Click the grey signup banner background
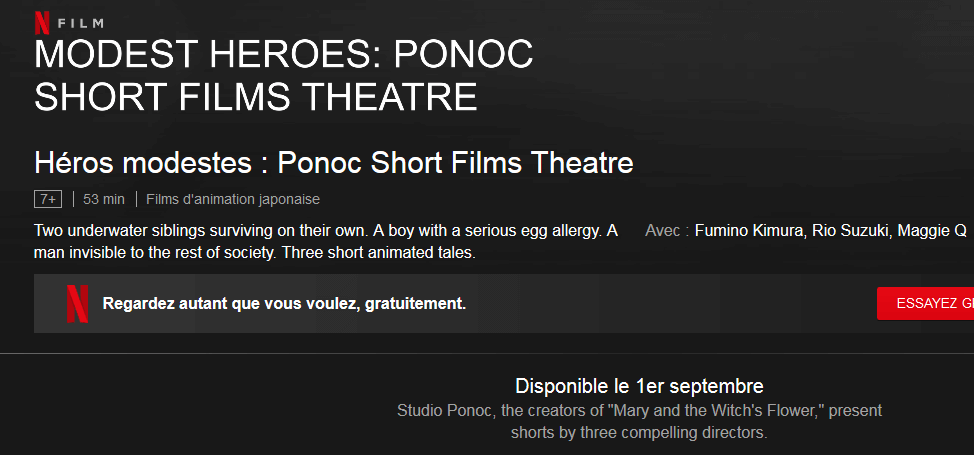The width and height of the screenshot is (974, 455). pos(590,303)
